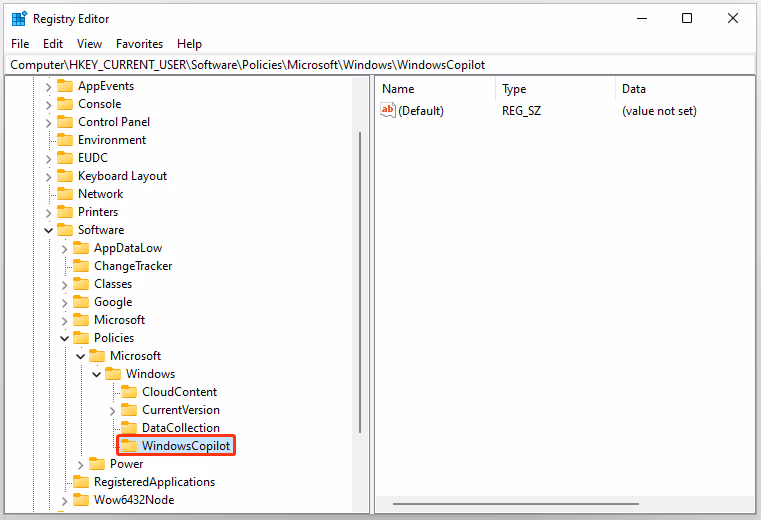Expand the AppDataLow key
761x520 pixels.
(x=64, y=249)
